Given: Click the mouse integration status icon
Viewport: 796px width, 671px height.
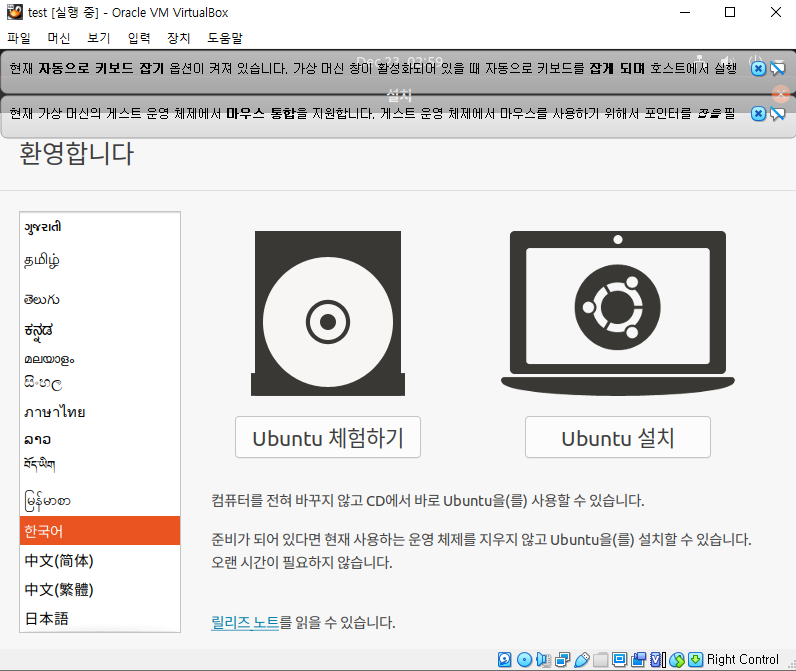Looking at the screenshot, I should click(x=677, y=659).
